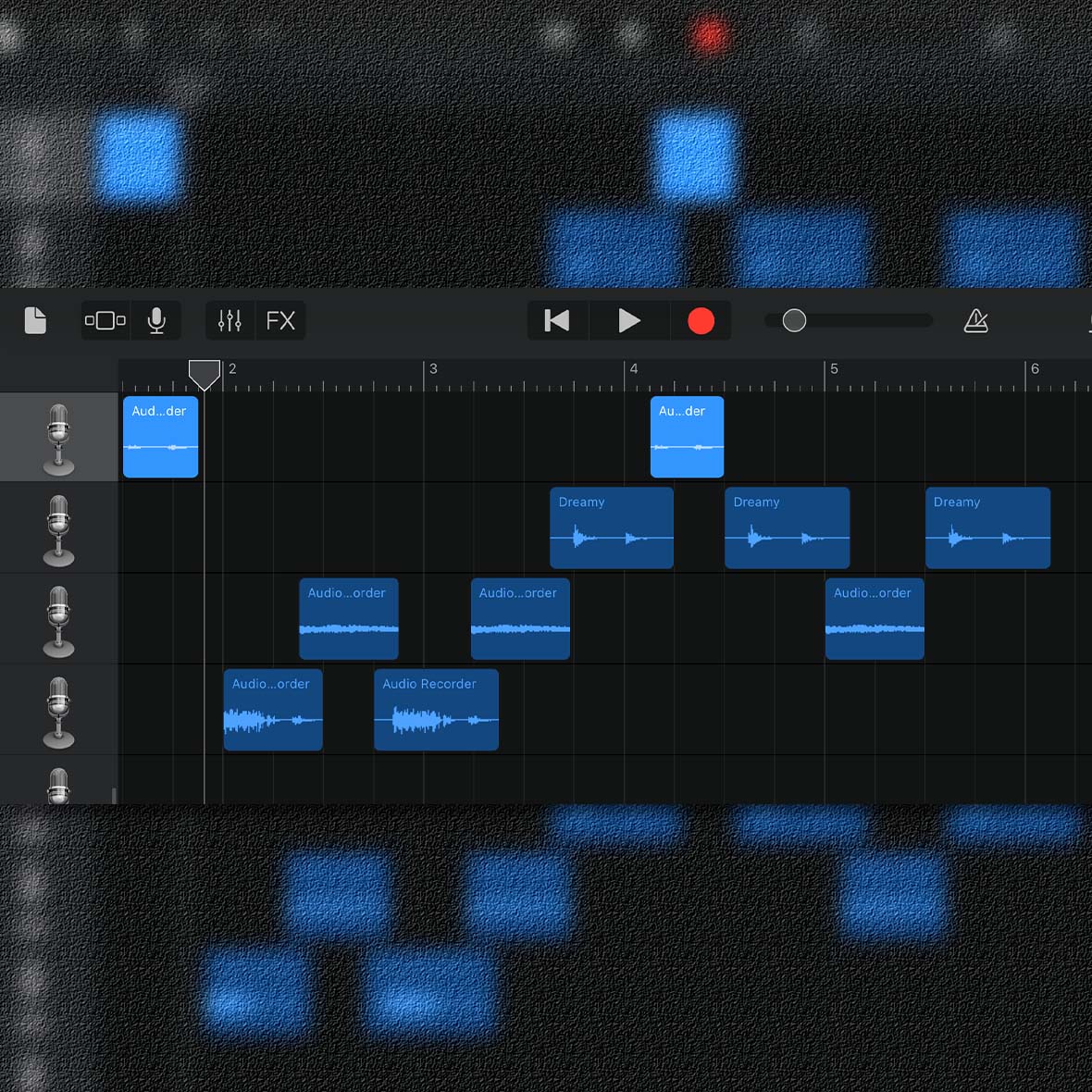The width and height of the screenshot is (1092, 1092).
Task: Start playback with Play button
Action: (629, 320)
